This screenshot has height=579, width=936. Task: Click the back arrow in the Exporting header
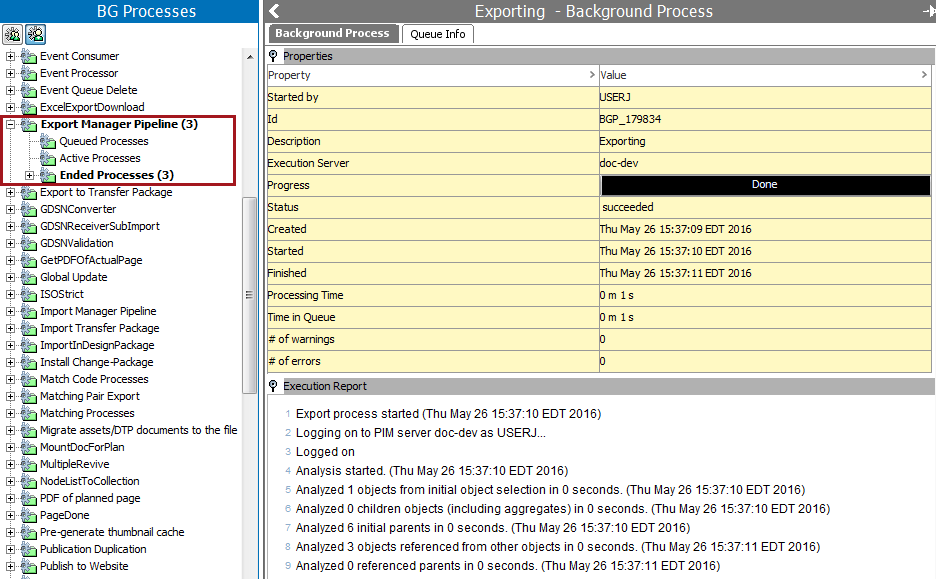[275, 12]
